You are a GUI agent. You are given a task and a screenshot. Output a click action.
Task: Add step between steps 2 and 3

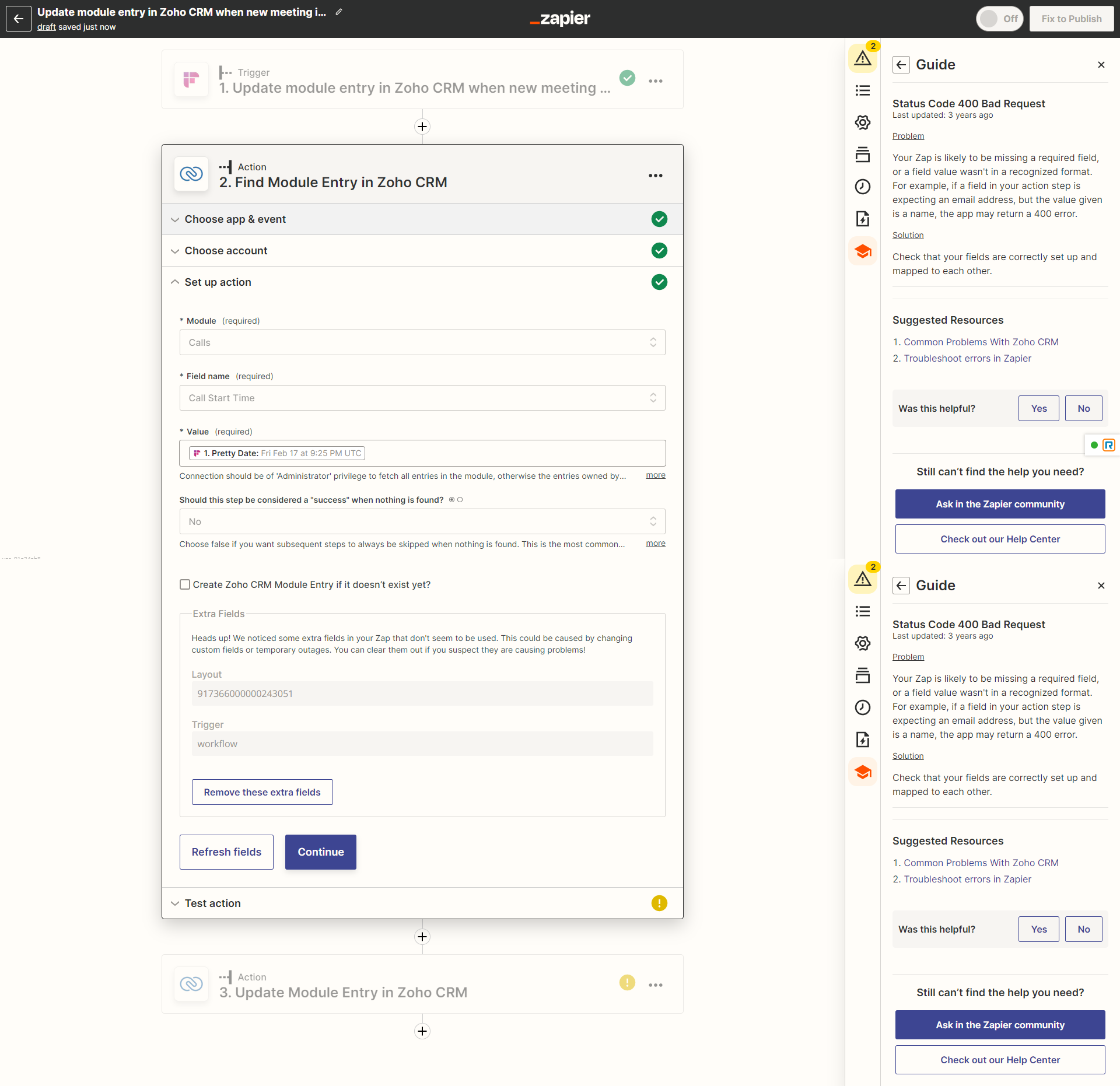click(x=422, y=936)
